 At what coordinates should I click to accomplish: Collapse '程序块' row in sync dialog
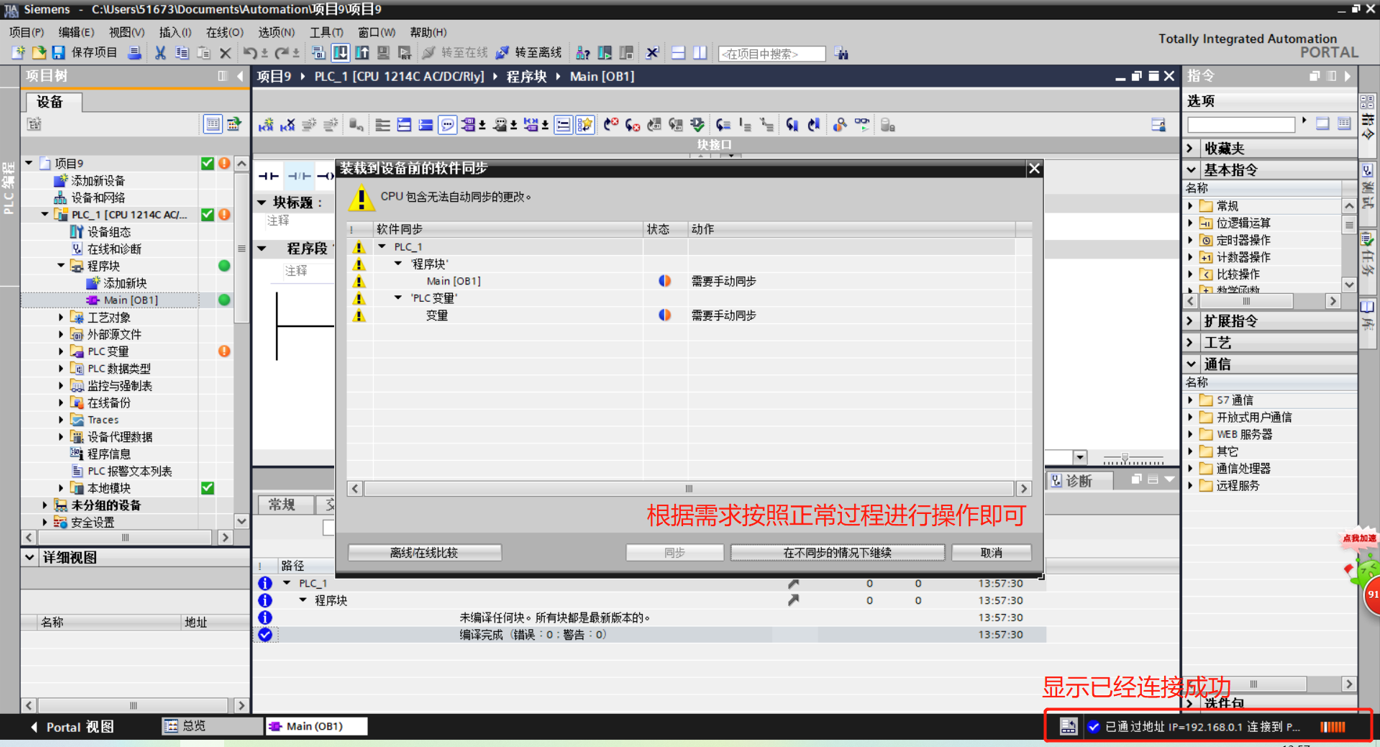398,264
